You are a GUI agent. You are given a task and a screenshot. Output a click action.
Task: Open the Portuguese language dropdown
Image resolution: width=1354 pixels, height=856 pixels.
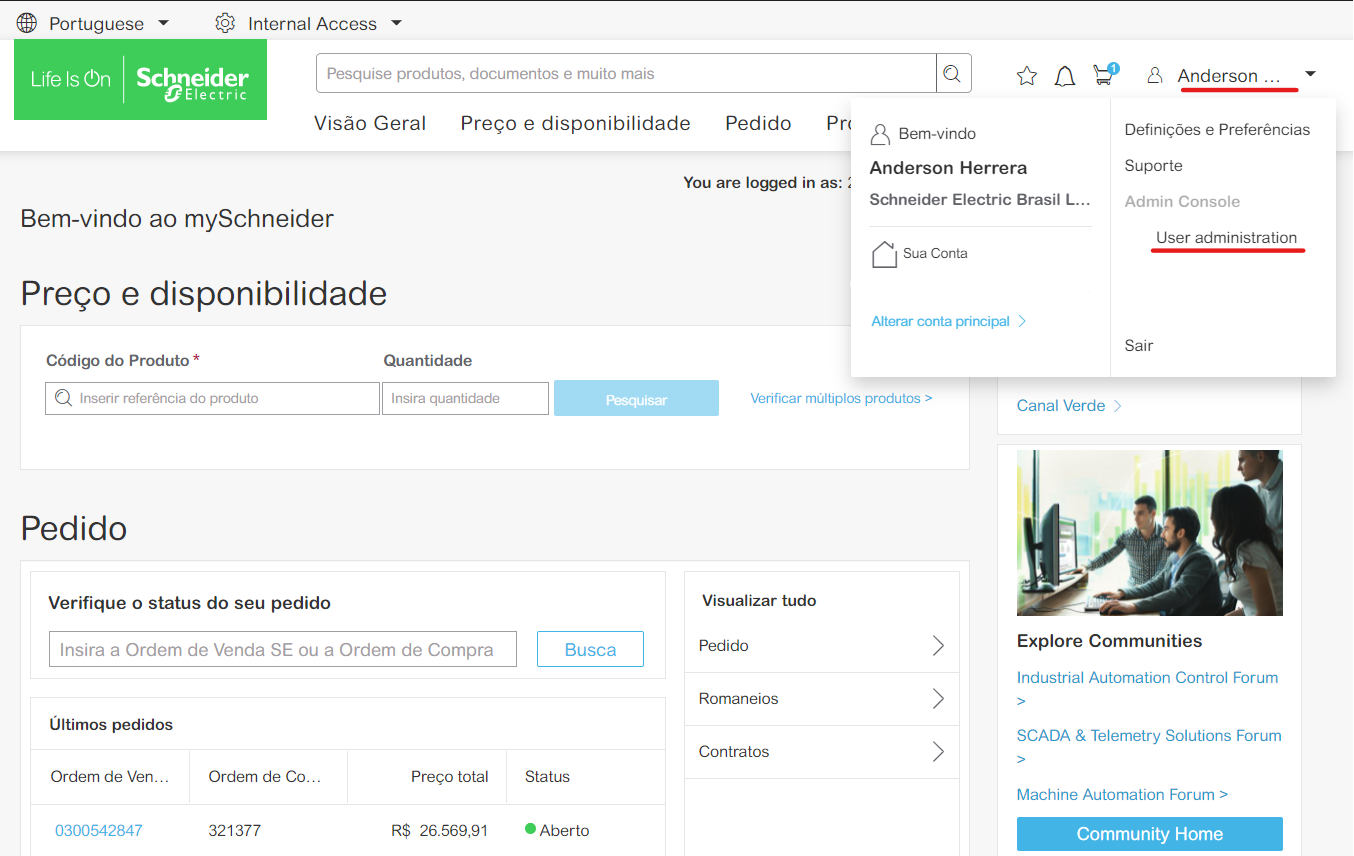point(164,23)
